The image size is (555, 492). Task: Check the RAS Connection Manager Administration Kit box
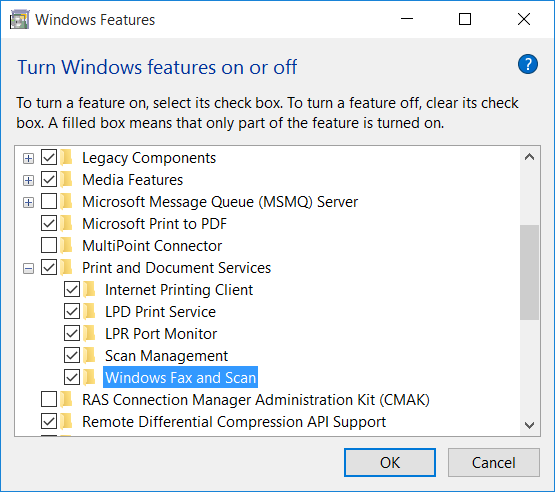[x=49, y=399]
